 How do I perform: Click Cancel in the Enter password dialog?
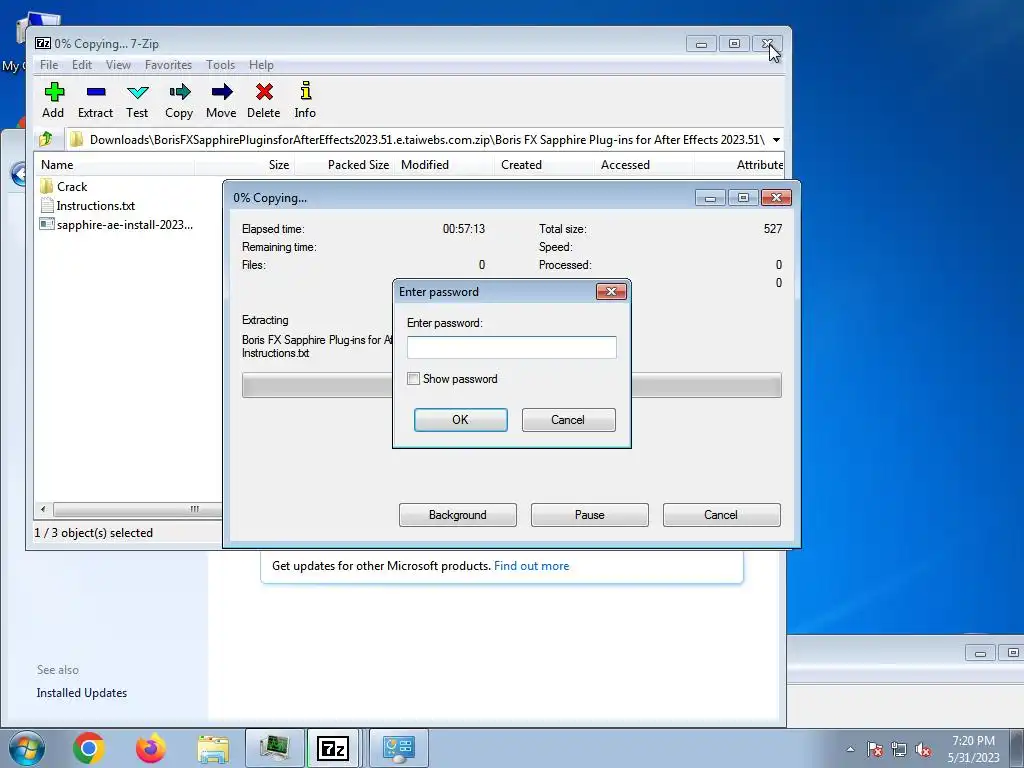coord(568,420)
